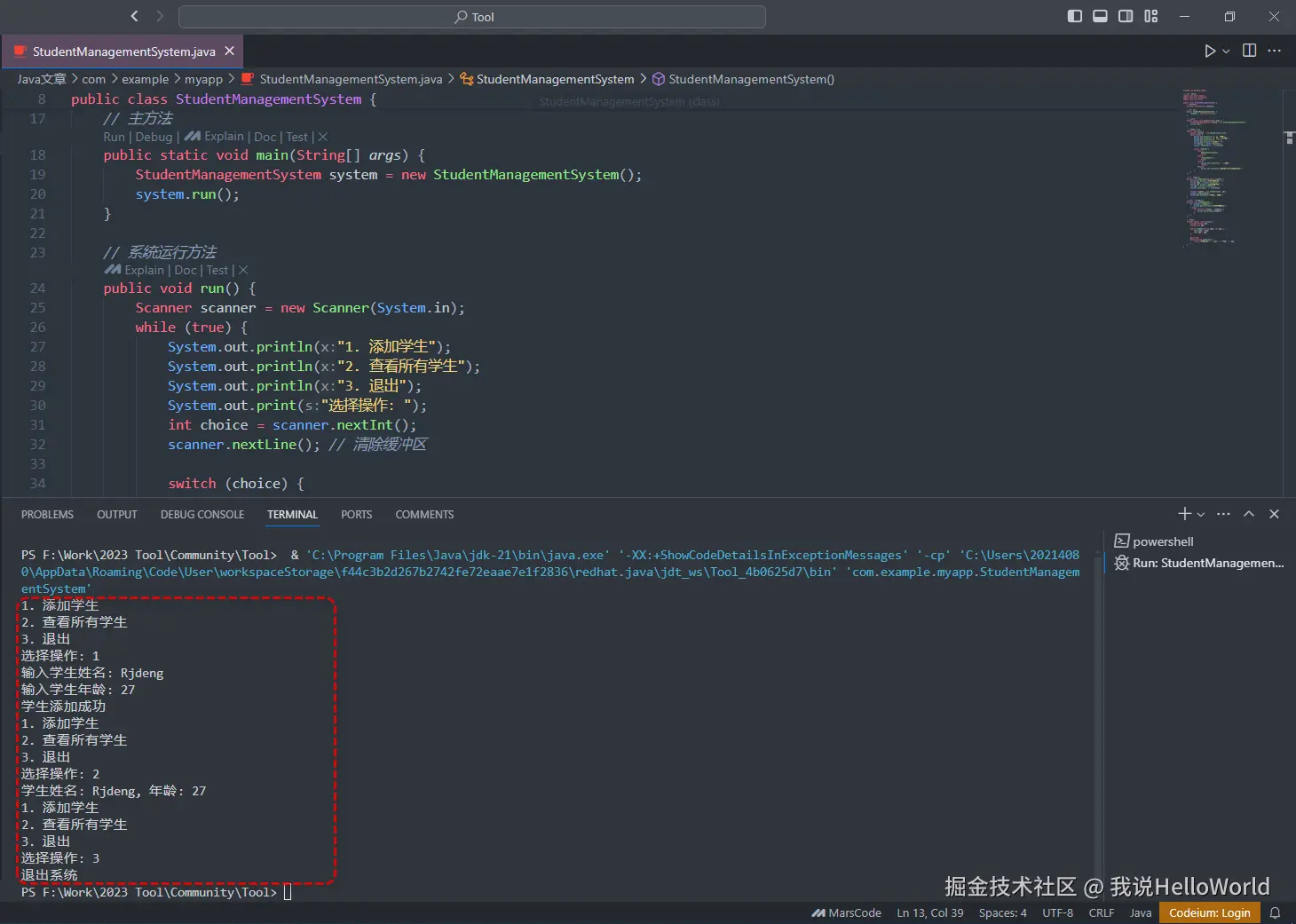Switch to the PORTS panel tab
The height and width of the screenshot is (924, 1296).
tap(356, 515)
